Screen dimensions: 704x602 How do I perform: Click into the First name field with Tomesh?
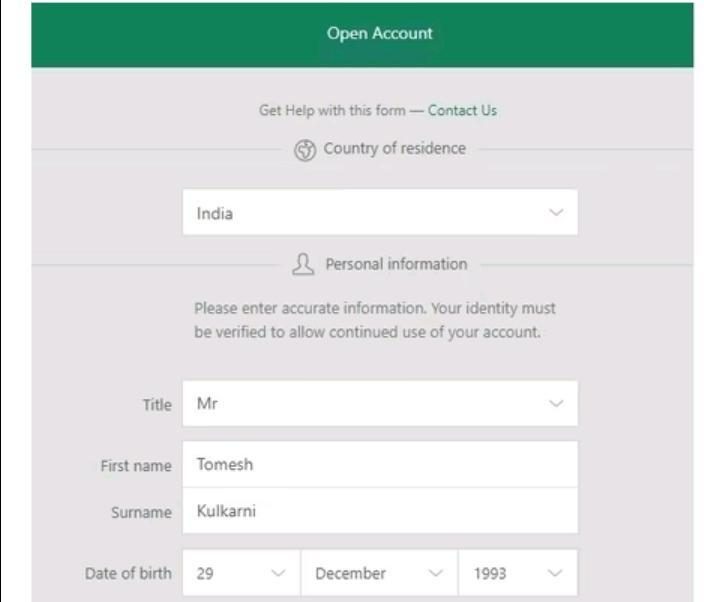pyautogui.click(x=380, y=464)
